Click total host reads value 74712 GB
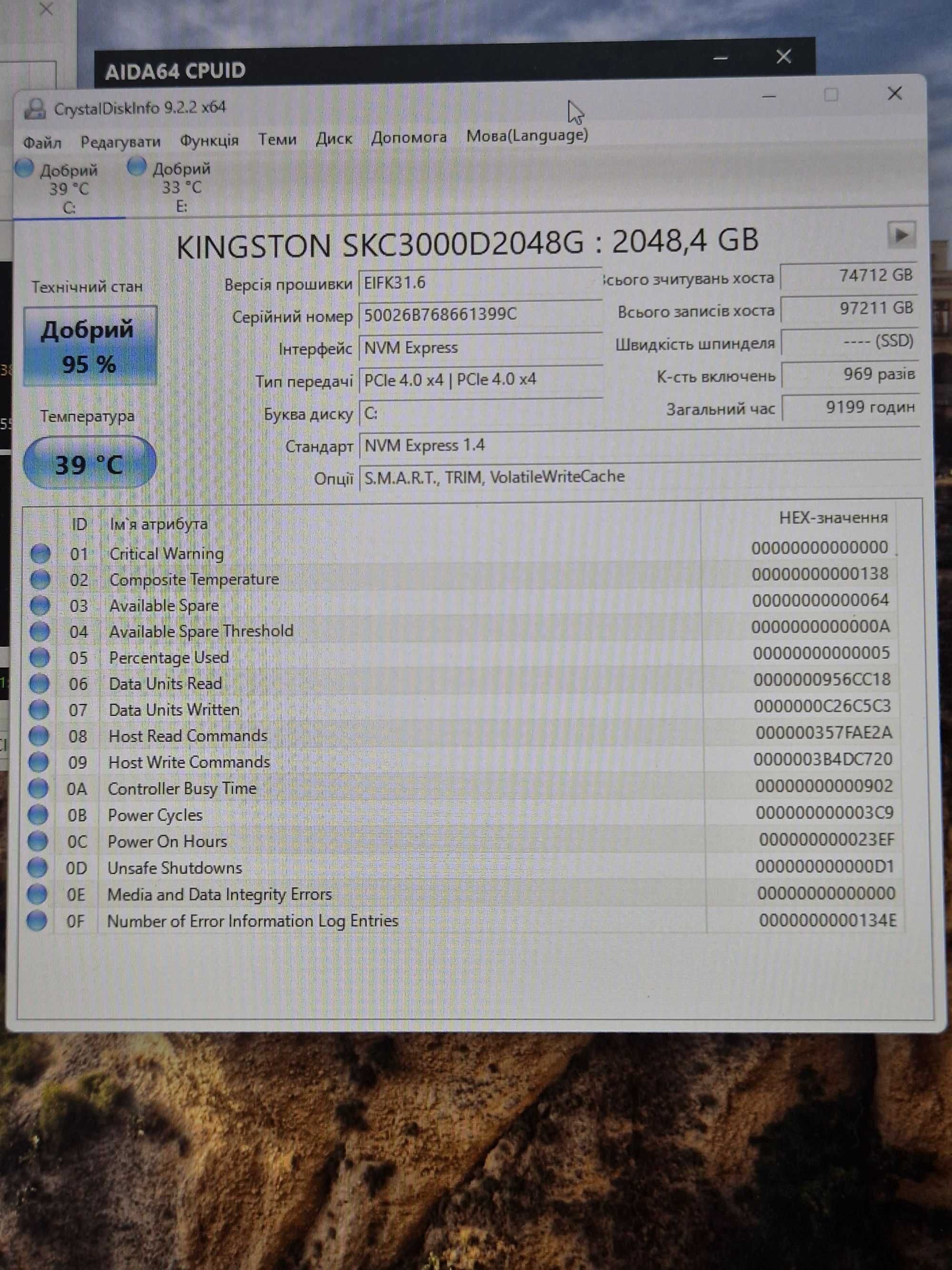This screenshot has width=952, height=1270. pyautogui.click(x=849, y=276)
